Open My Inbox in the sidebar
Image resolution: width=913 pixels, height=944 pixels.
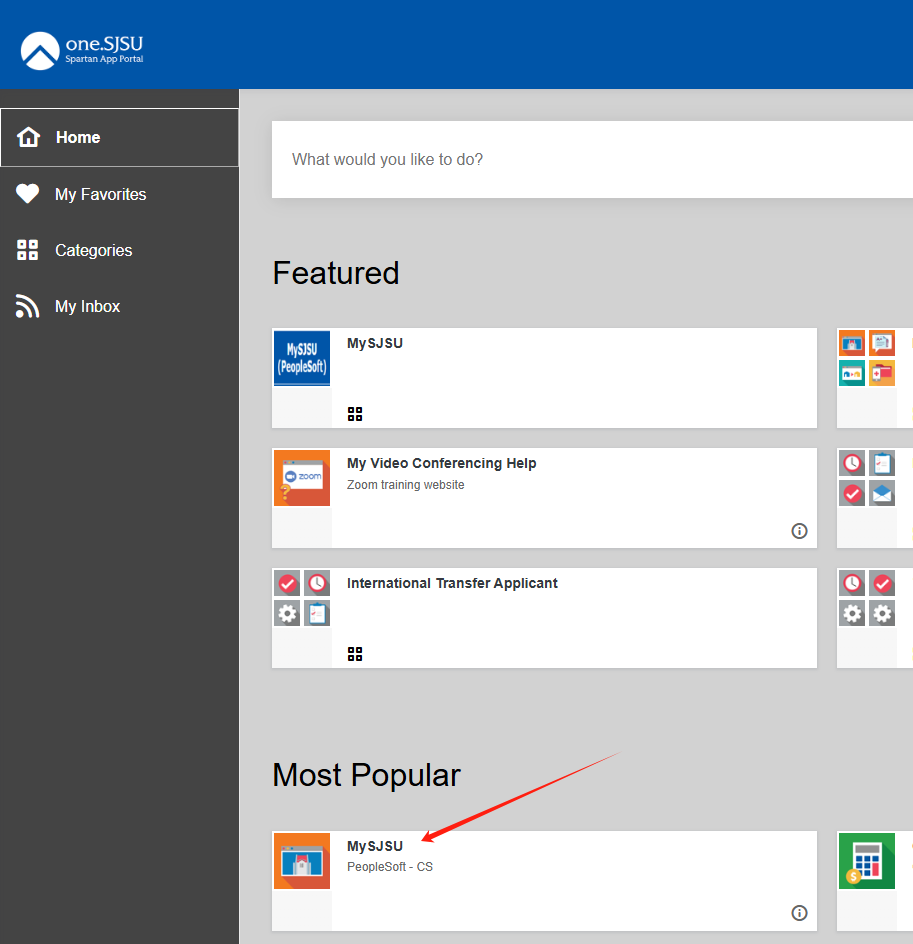click(x=87, y=307)
